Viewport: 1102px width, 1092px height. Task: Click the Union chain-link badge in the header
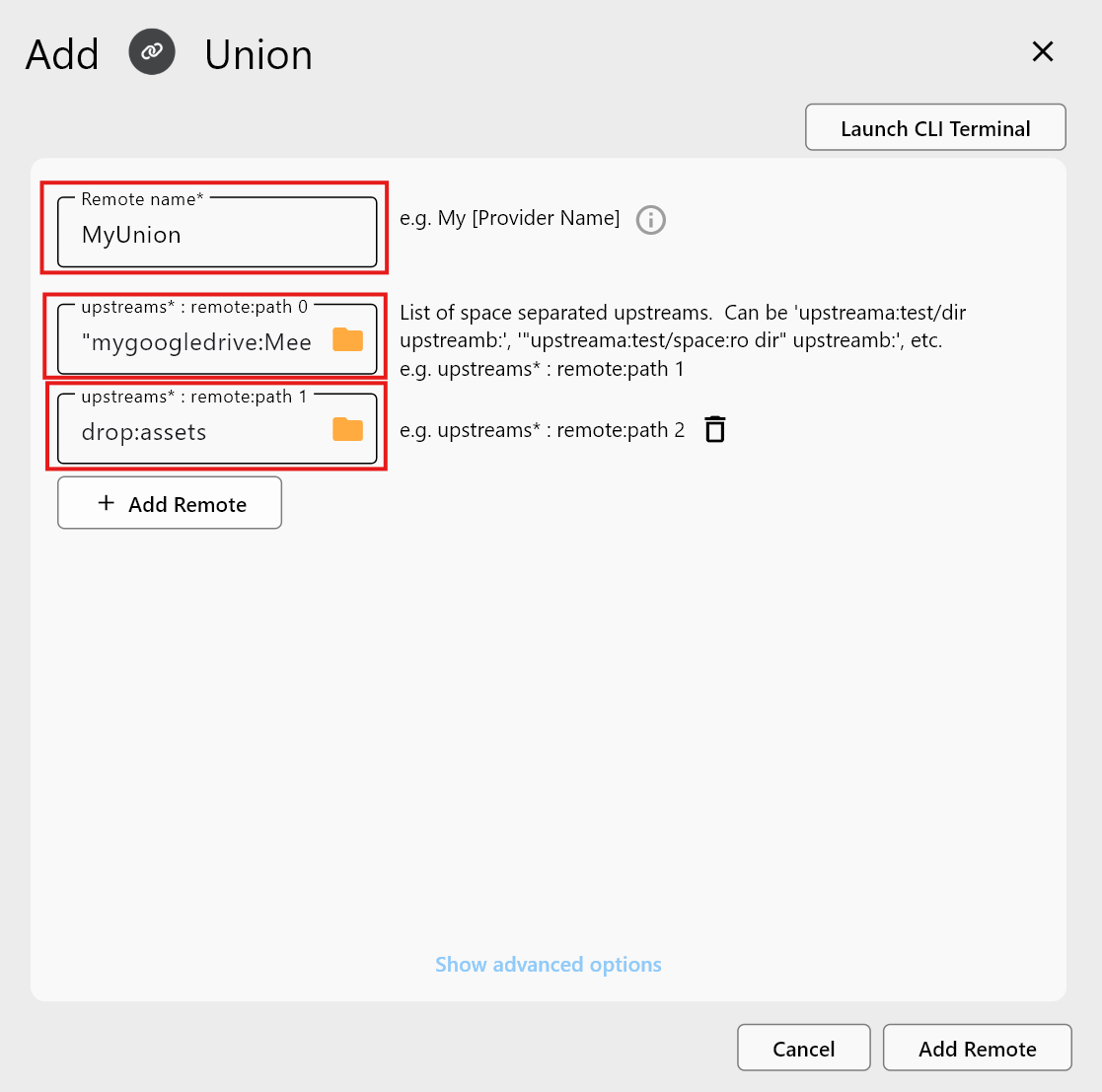[151, 52]
